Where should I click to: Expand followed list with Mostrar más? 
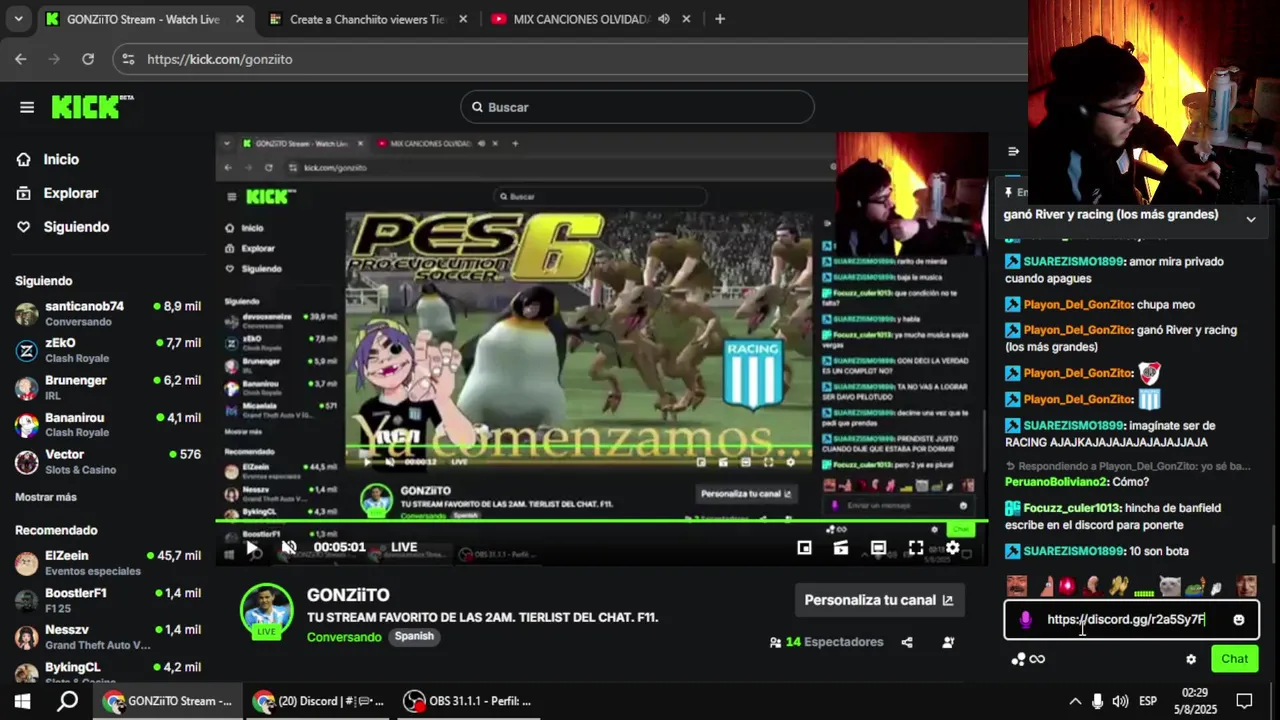46,497
